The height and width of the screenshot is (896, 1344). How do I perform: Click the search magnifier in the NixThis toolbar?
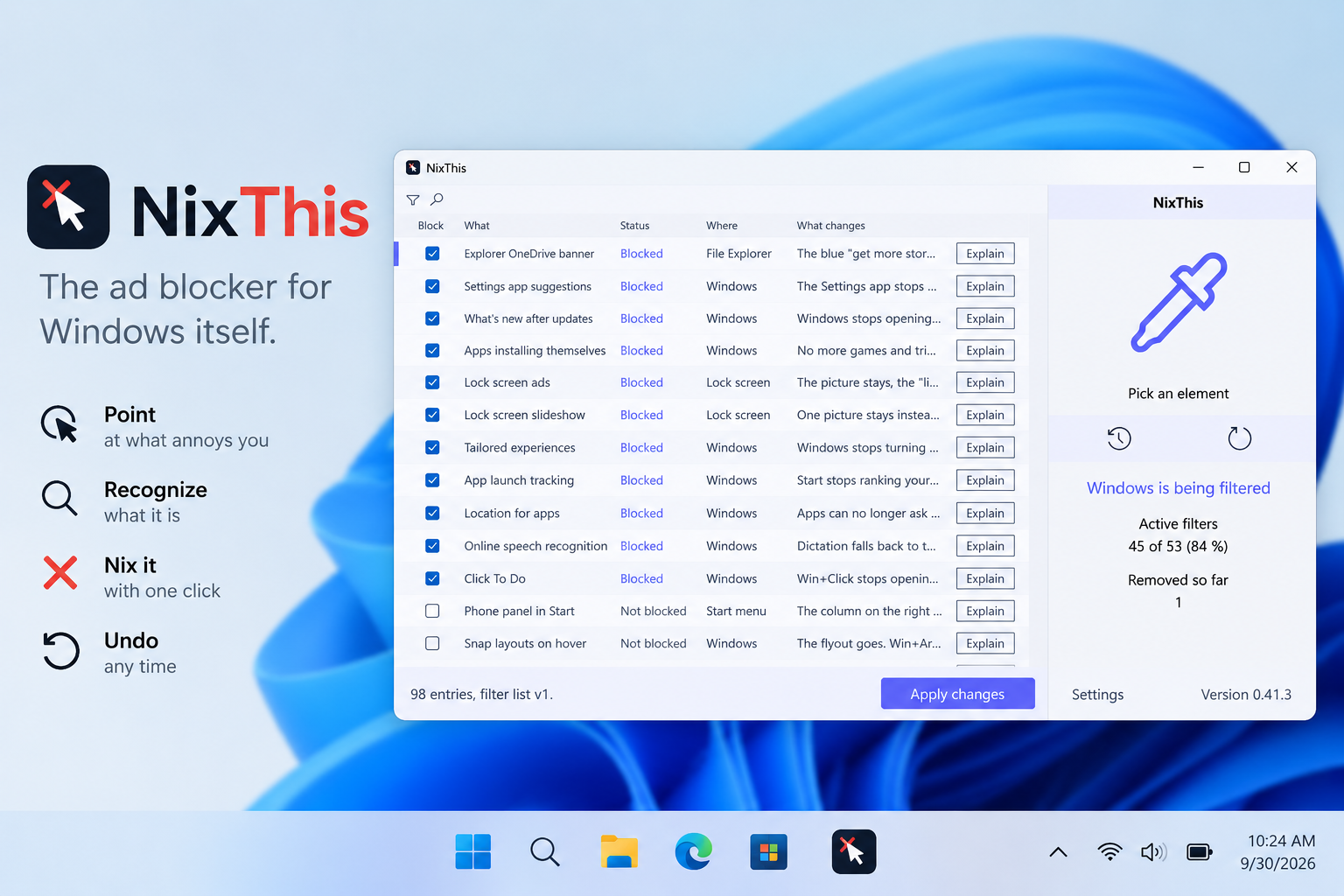(x=437, y=199)
